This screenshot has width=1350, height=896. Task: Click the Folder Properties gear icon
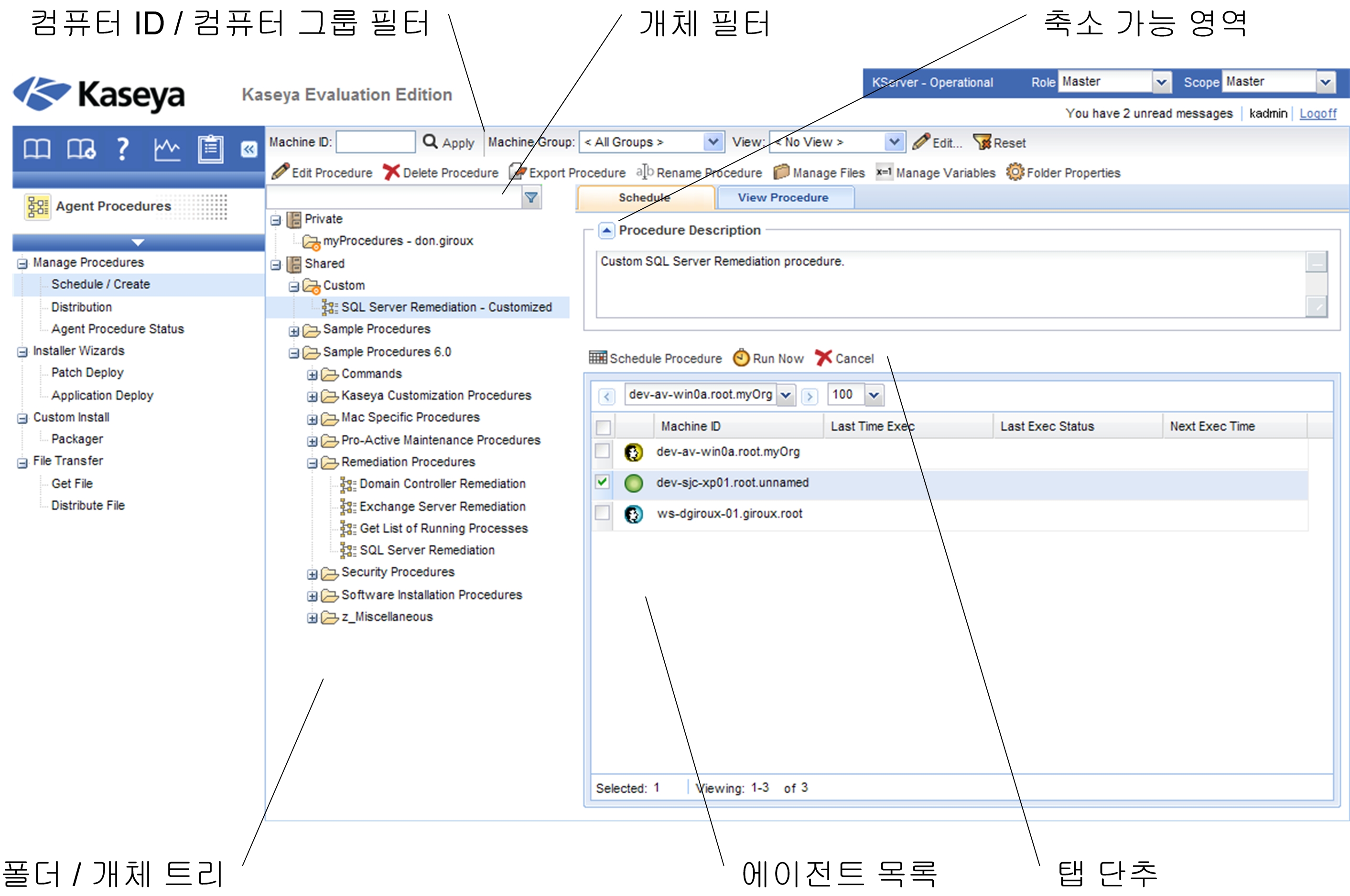(1015, 172)
